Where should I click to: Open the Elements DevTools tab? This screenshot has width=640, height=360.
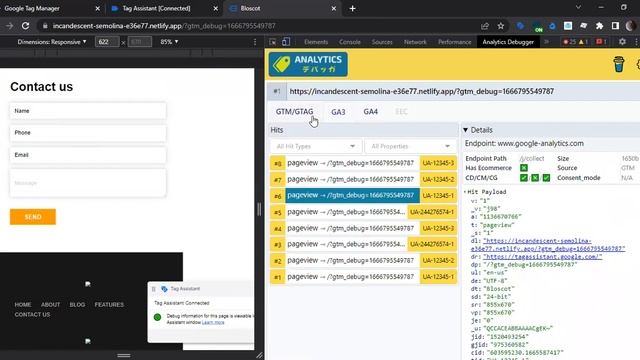pos(316,42)
